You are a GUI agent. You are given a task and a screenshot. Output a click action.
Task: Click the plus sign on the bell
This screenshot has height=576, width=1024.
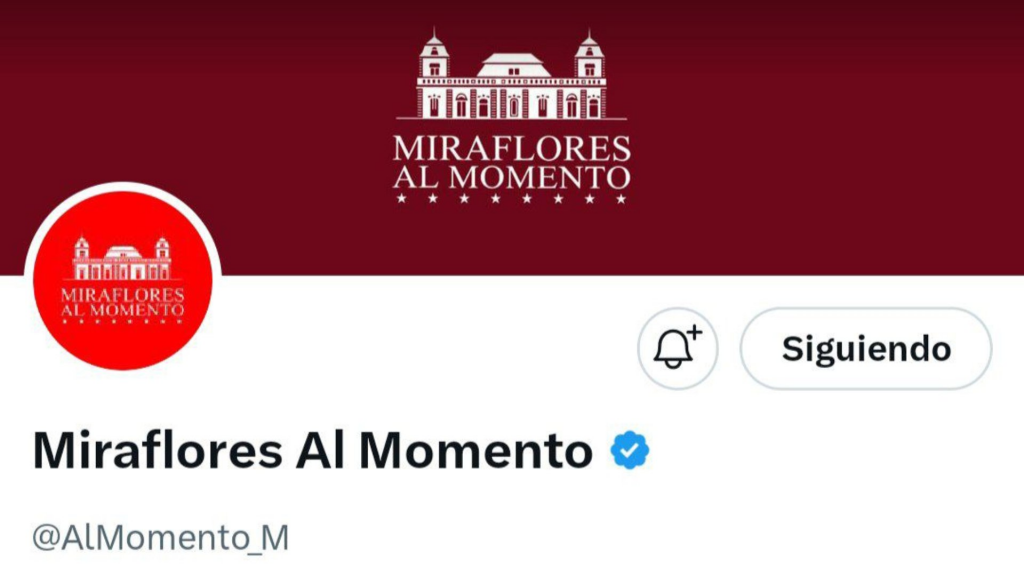coord(694,333)
